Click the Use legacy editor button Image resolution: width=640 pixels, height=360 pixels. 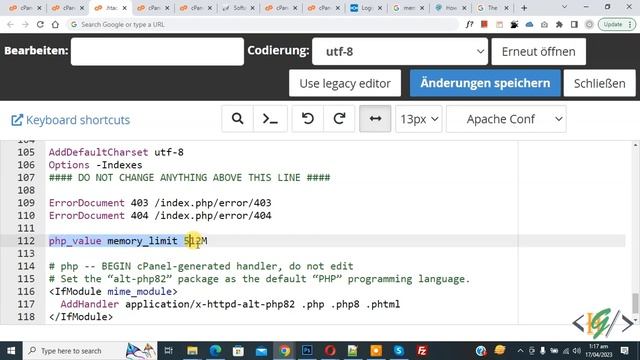pyautogui.click(x=345, y=83)
